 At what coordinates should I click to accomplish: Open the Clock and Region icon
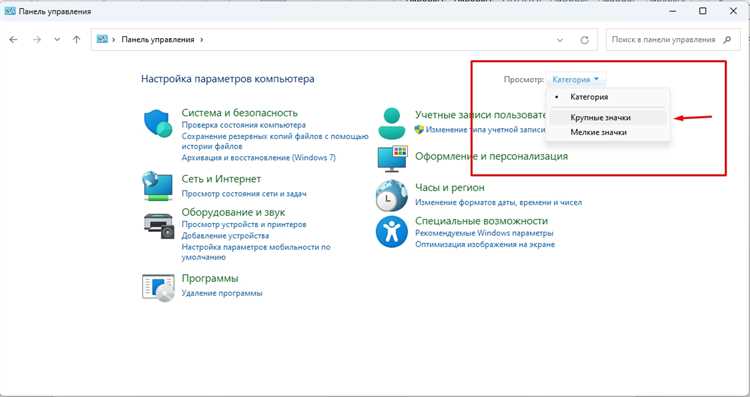pyautogui.click(x=391, y=196)
